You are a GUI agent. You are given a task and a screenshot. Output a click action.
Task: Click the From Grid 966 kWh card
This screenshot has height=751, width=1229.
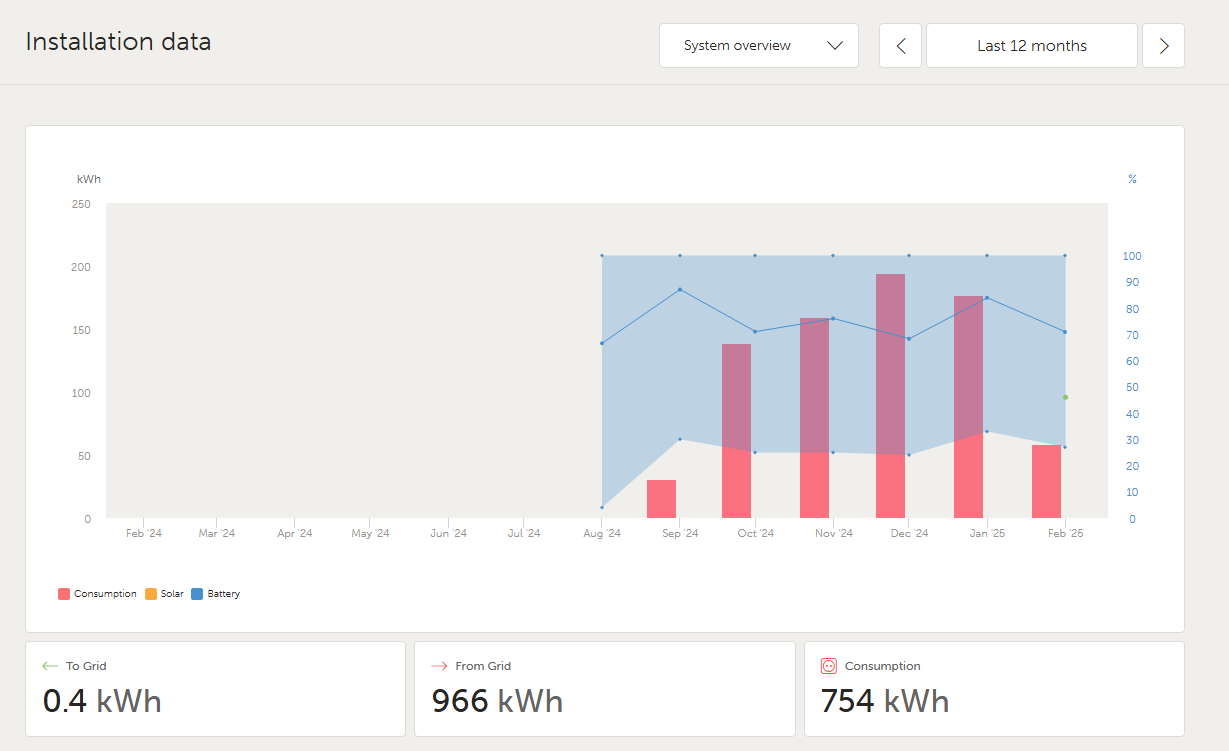604,689
